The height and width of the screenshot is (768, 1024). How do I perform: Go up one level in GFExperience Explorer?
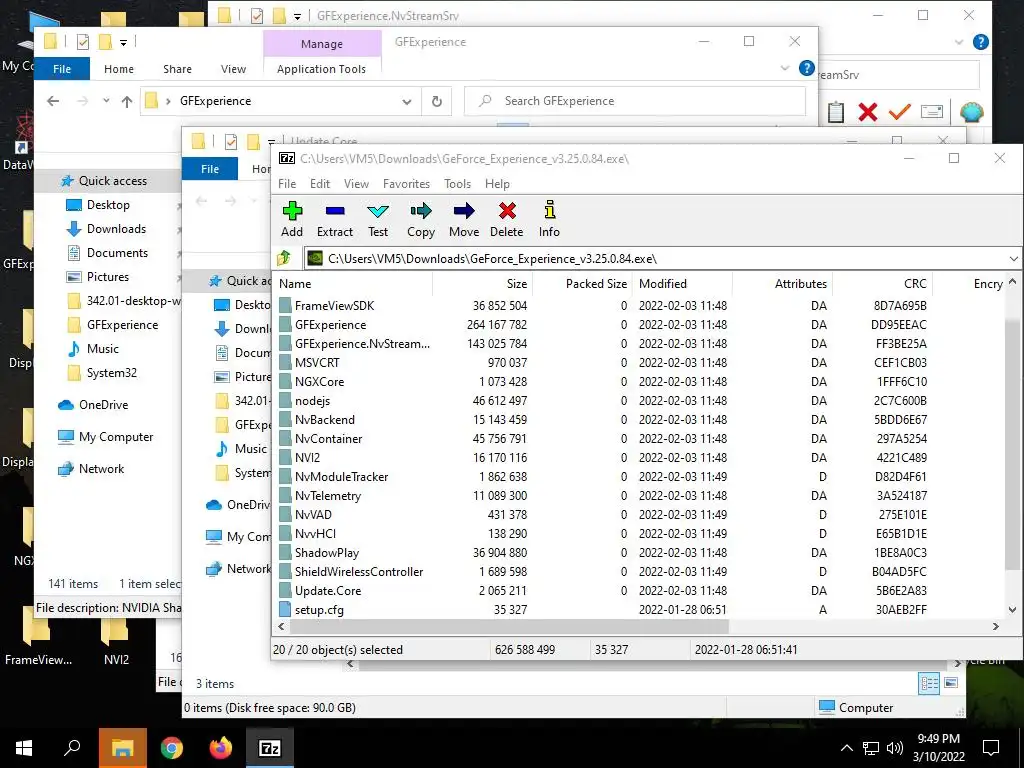click(127, 101)
